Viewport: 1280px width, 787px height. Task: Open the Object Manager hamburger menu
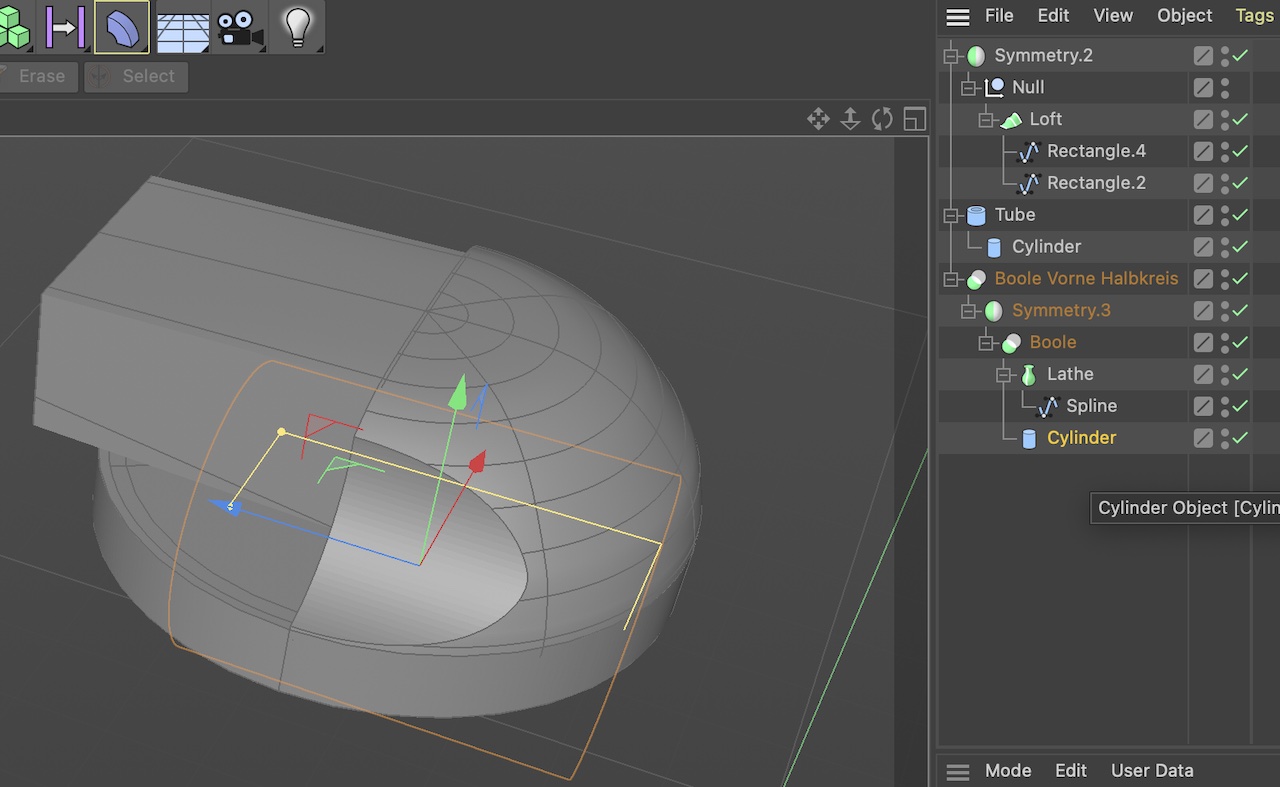[x=958, y=17]
